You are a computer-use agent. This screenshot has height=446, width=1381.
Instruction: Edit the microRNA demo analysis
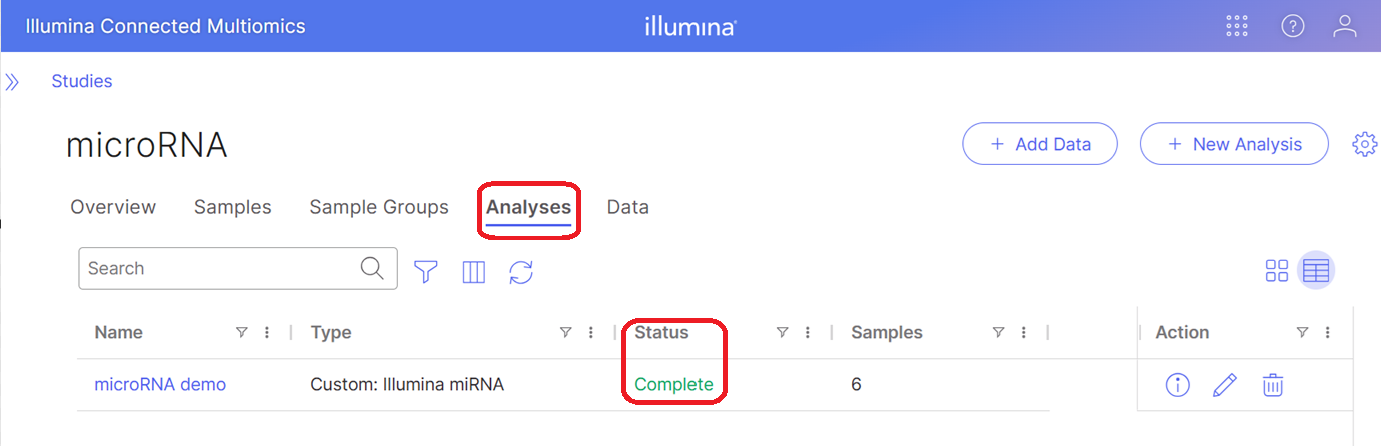(1225, 384)
